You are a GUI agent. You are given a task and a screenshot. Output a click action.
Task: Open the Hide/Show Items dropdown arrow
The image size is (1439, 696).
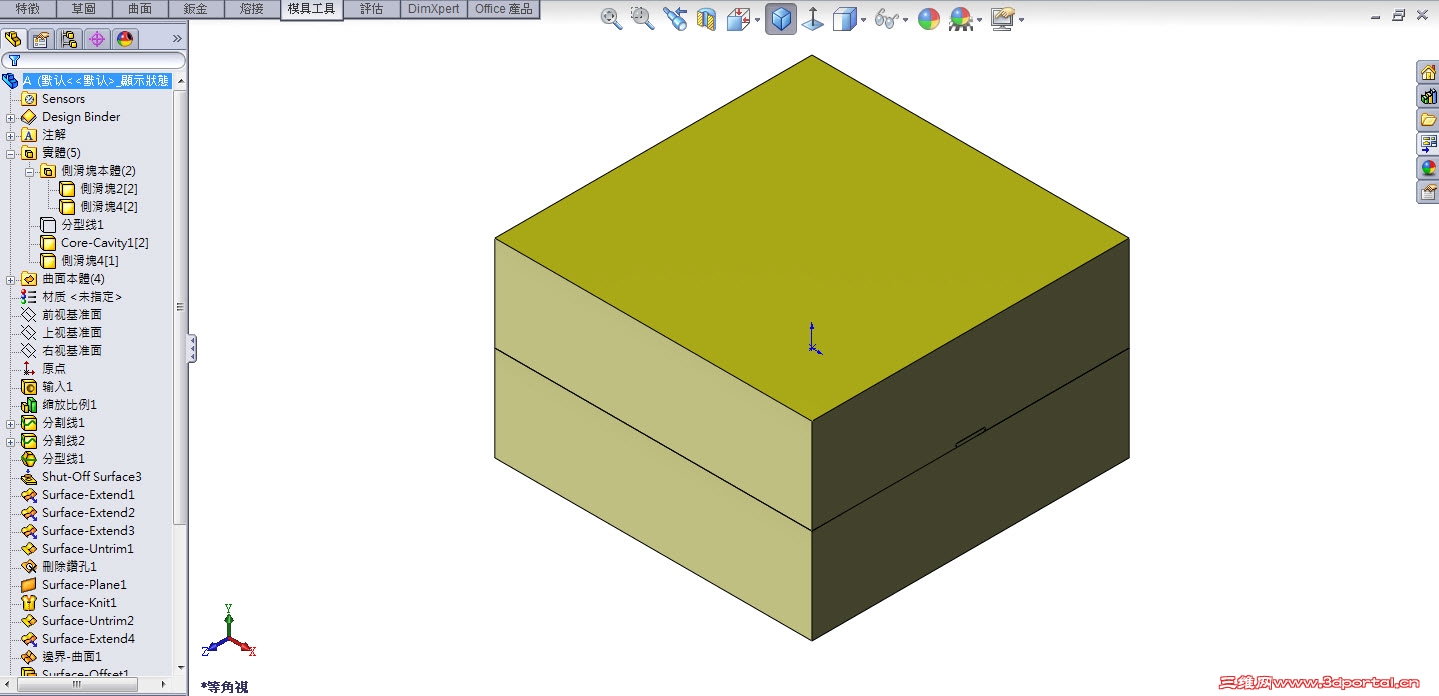(x=906, y=20)
